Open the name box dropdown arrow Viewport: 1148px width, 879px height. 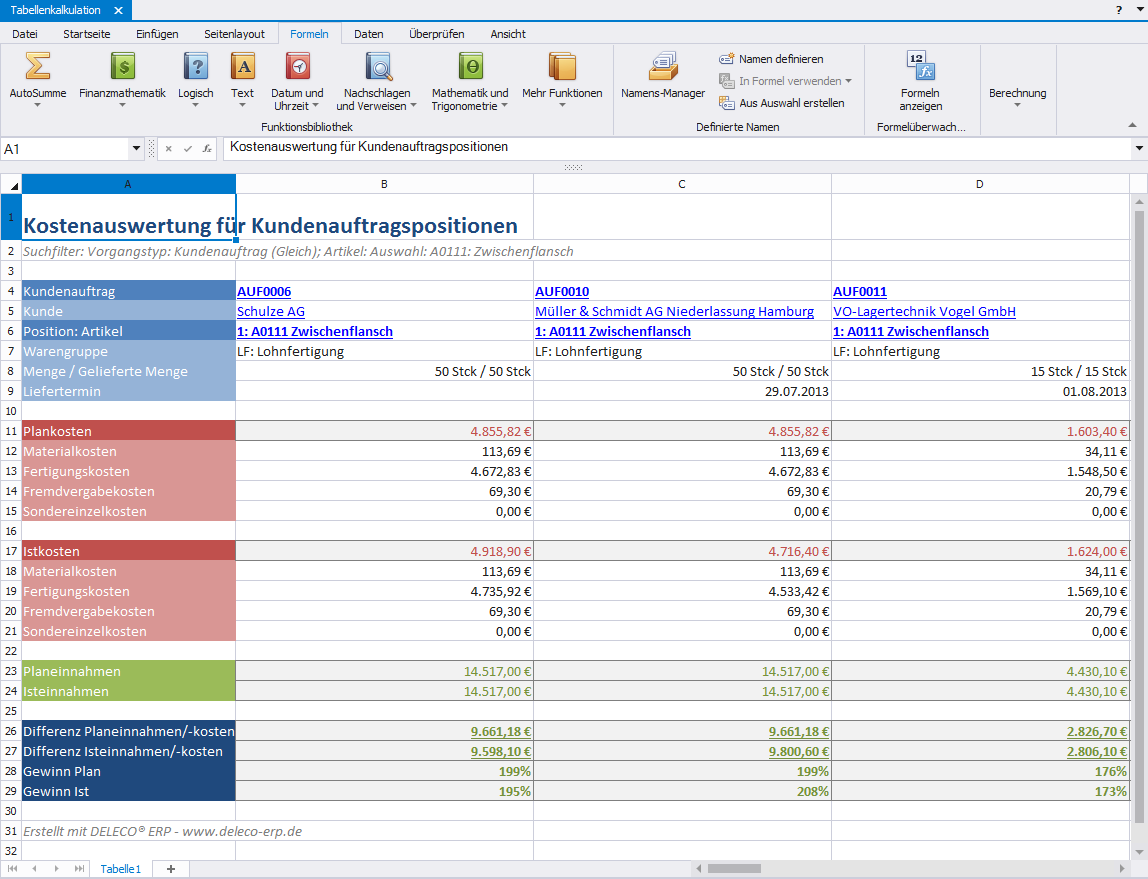(x=136, y=148)
